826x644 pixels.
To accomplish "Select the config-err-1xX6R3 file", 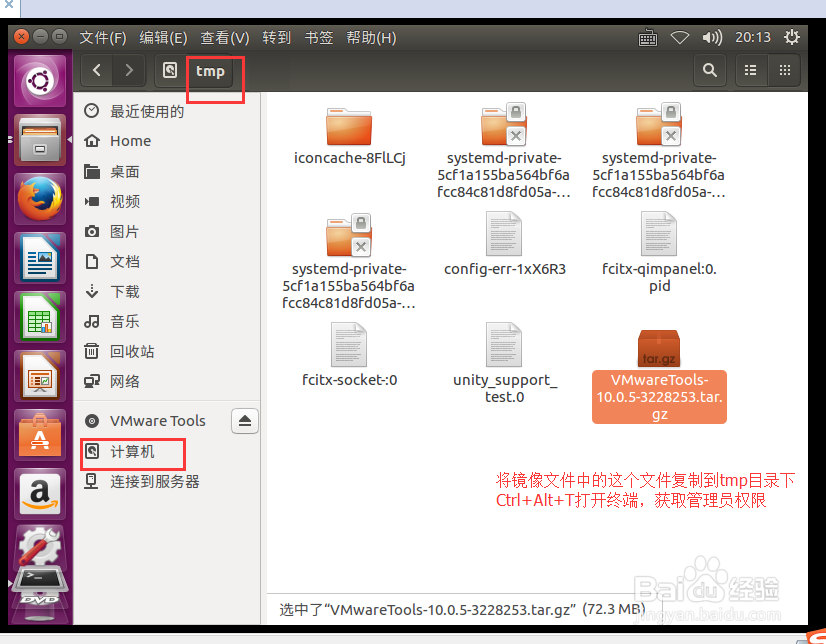I will pyautogui.click(x=504, y=244).
